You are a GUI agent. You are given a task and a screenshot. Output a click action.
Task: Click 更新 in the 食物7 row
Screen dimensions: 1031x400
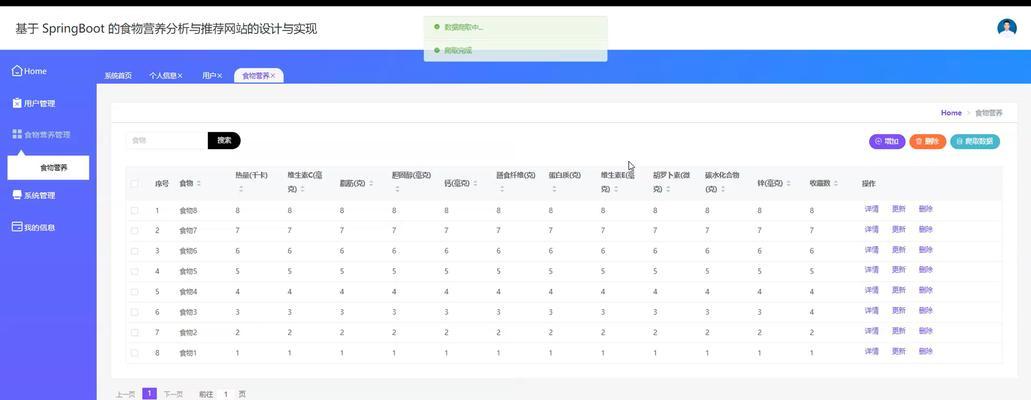tap(898, 230)
